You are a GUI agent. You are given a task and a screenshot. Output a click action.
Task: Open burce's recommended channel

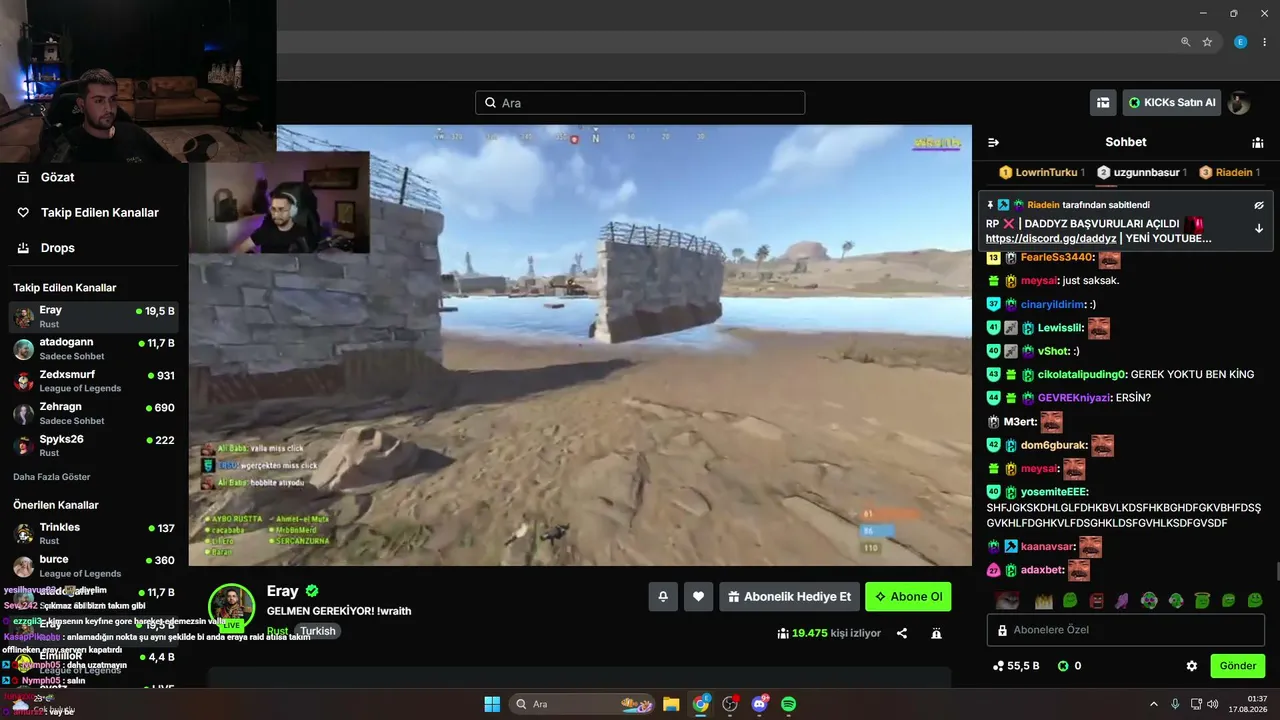coord(94,566)
